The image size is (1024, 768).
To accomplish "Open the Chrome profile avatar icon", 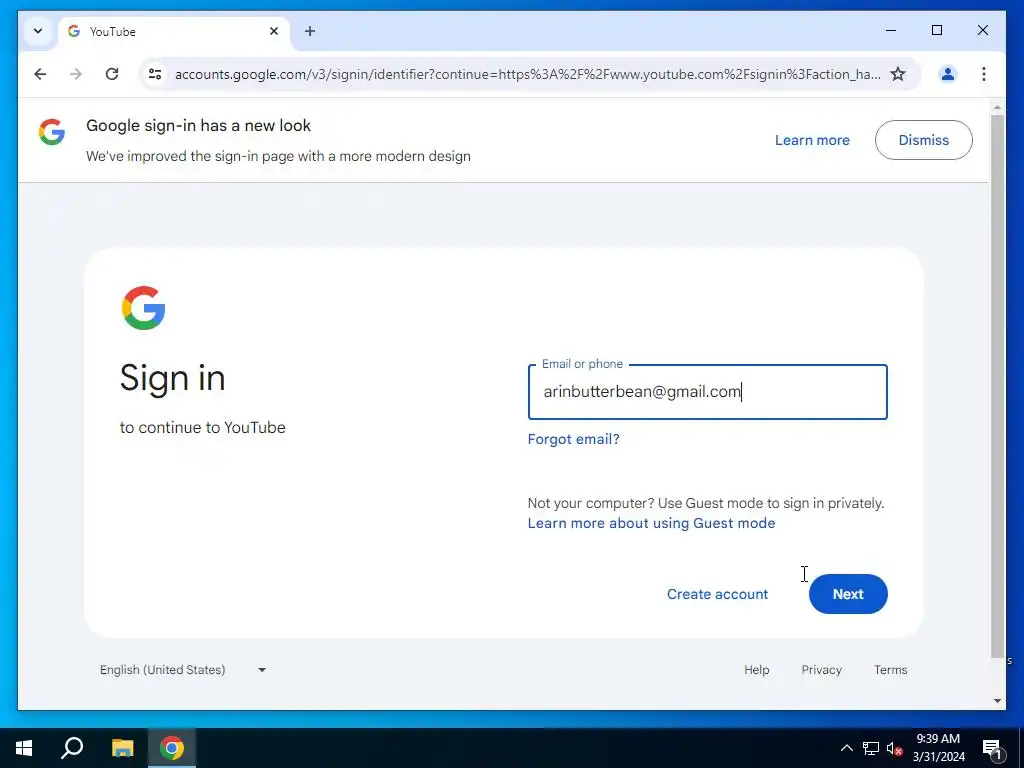I will coord(948,74).
